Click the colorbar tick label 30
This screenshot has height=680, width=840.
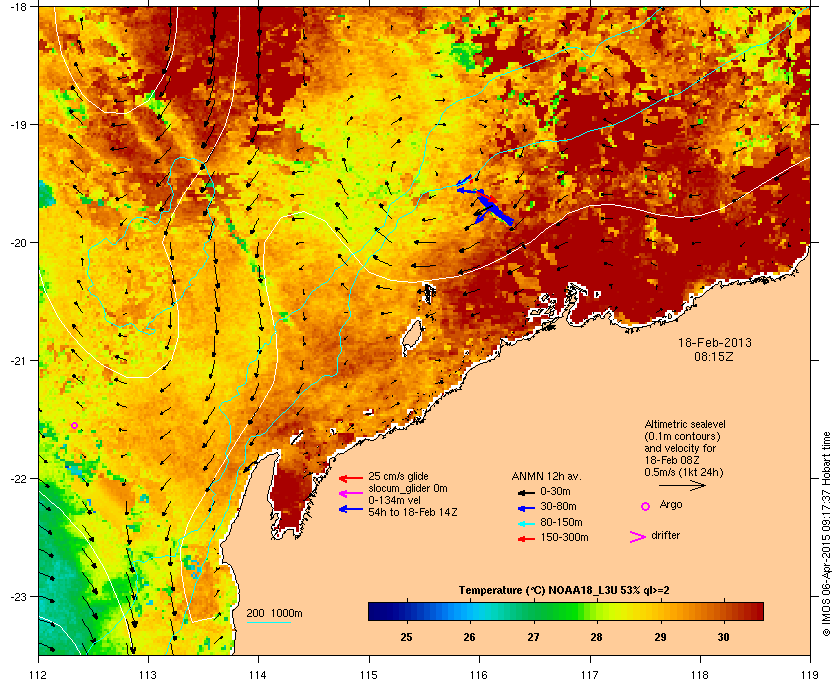723,637
